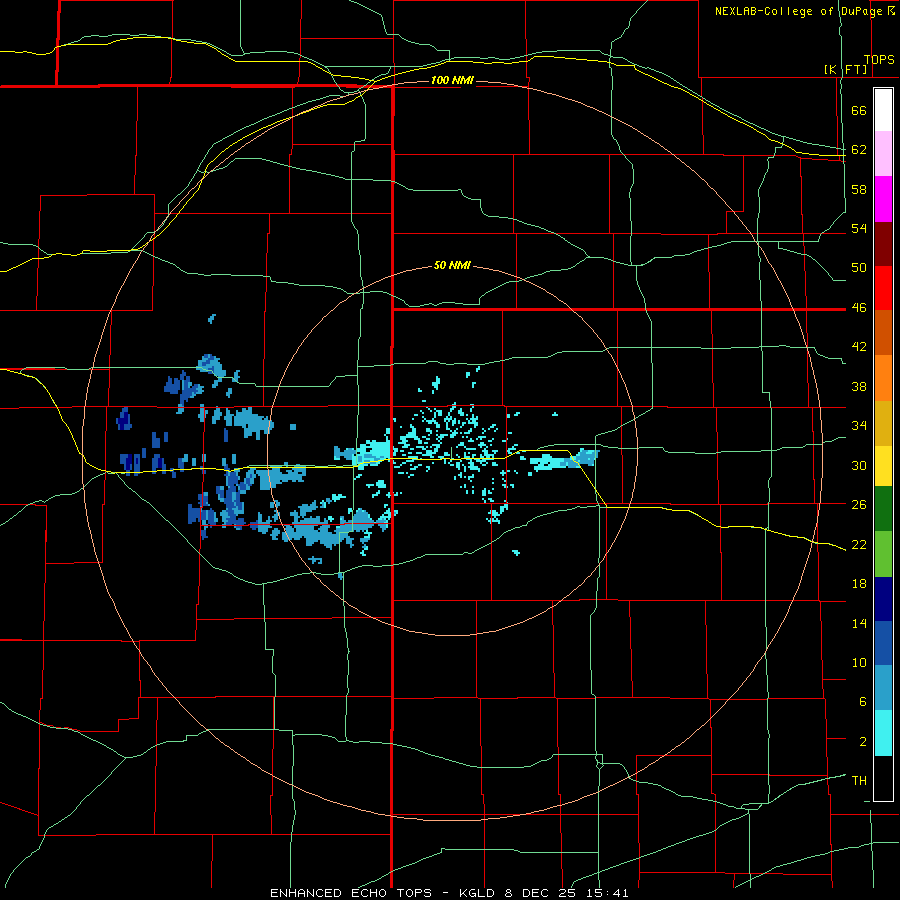Select the dark green legend swatch
900x900 pixels.
coord(883,509)
